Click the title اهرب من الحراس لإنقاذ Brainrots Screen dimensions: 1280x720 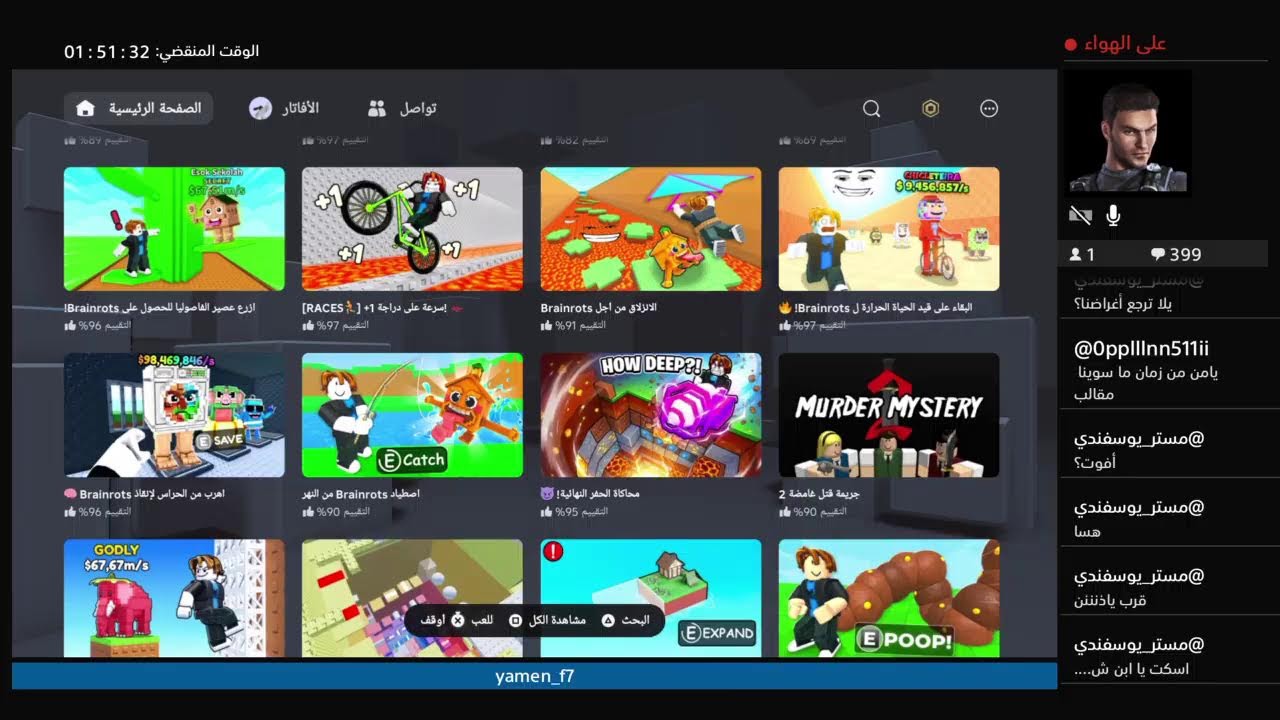click(x=145, y=494)
